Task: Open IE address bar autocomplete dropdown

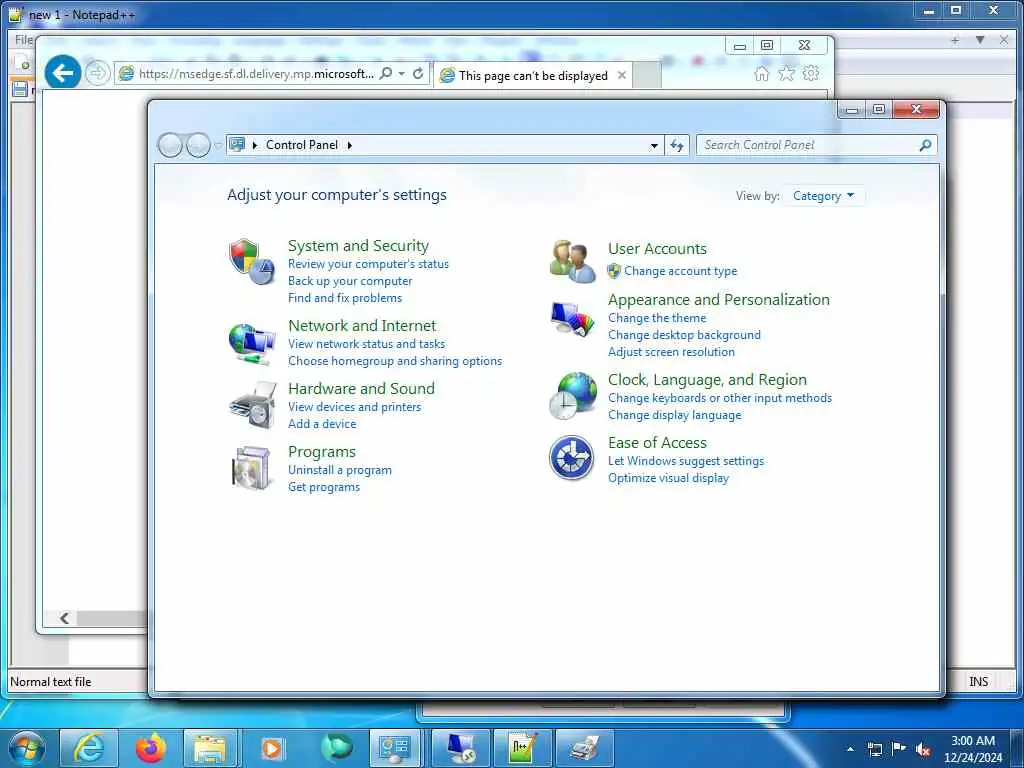Action: coord(402,73)
